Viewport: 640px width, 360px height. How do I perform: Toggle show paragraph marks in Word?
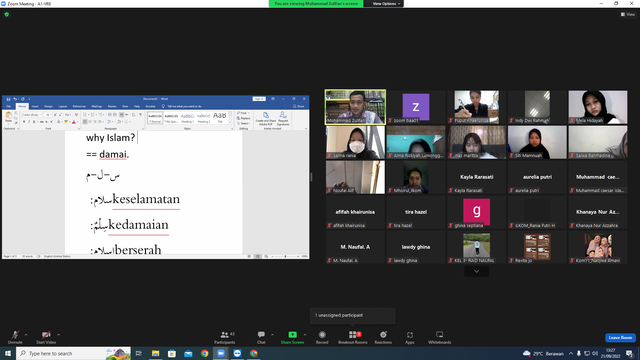coord(140,115)
